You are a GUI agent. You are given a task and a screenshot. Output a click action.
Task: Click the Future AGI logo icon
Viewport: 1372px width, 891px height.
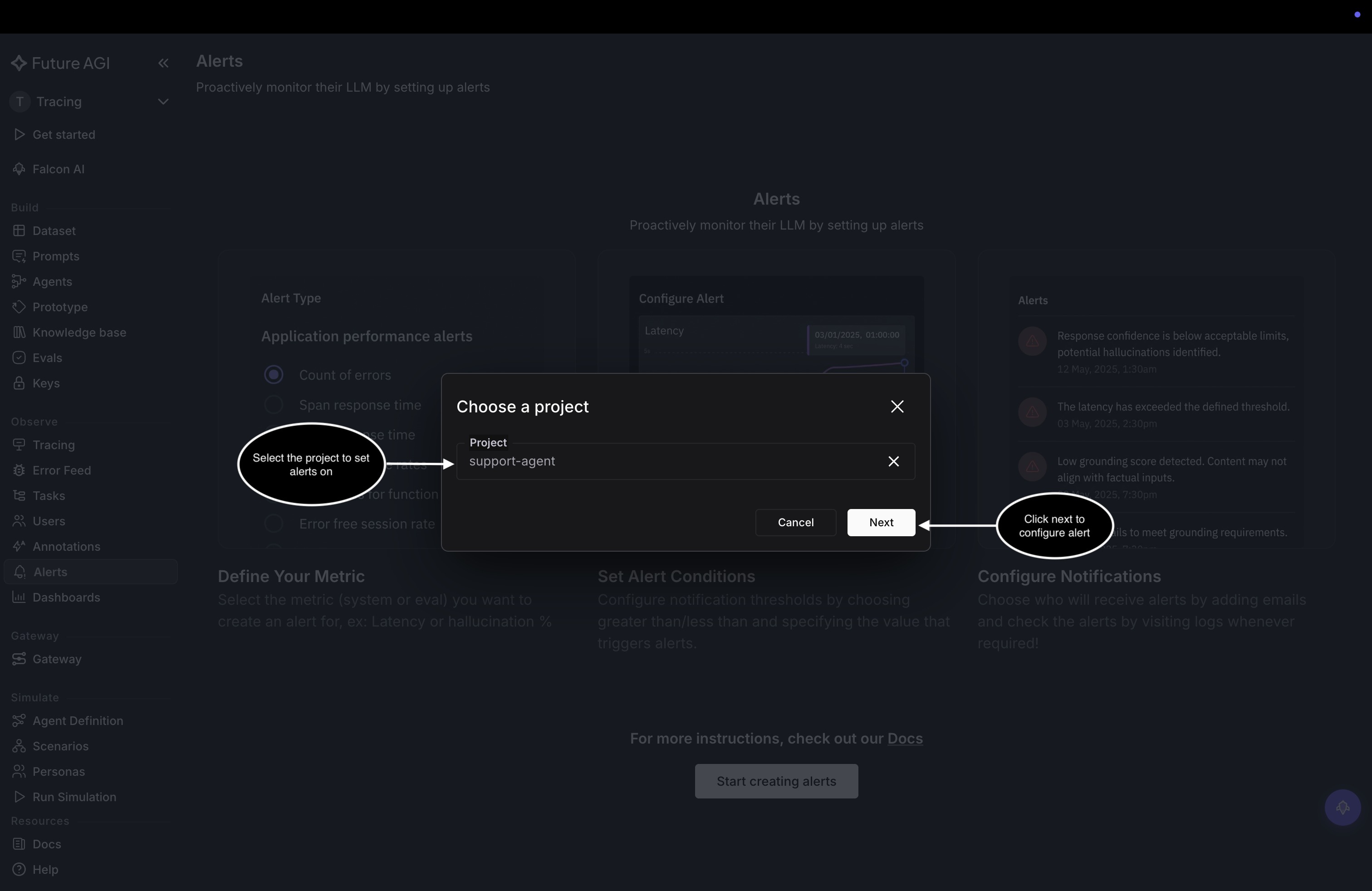(x=19, y=63)
